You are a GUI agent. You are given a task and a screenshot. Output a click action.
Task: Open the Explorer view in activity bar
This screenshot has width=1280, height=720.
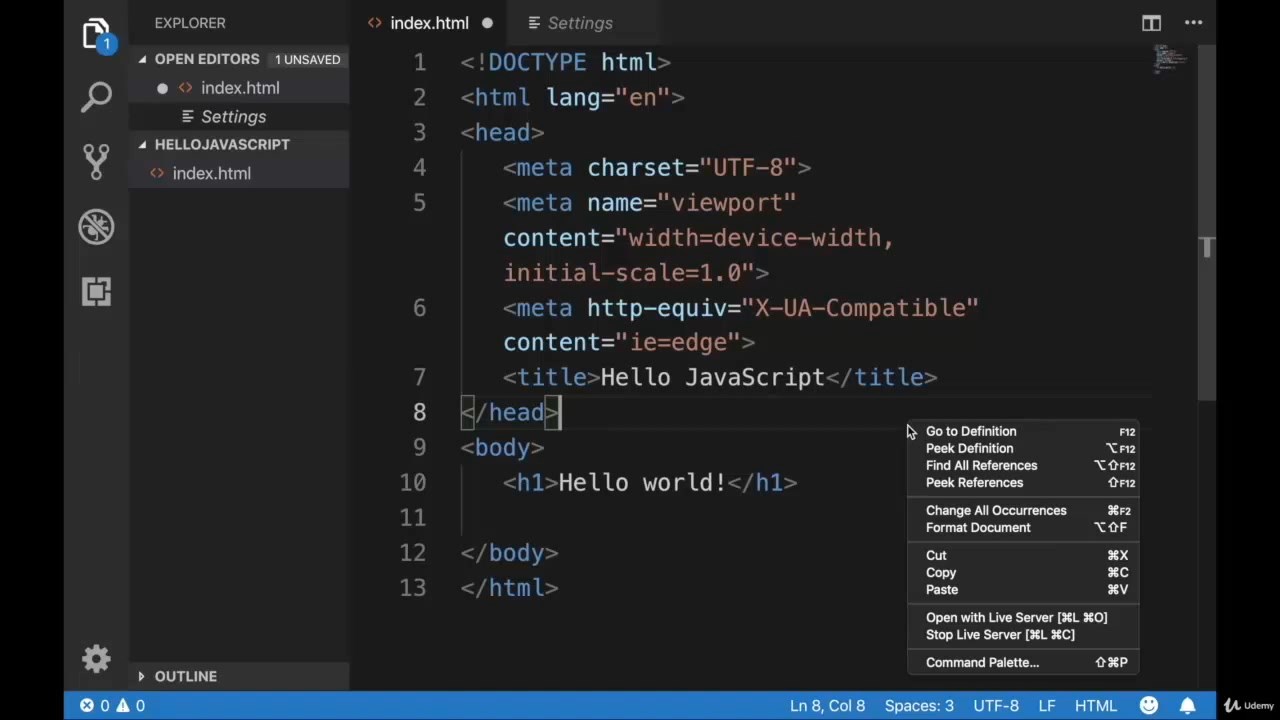(96, 35)
